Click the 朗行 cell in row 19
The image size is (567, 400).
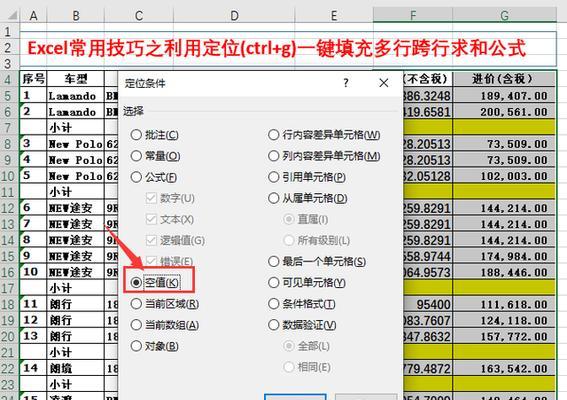point(76,320)
